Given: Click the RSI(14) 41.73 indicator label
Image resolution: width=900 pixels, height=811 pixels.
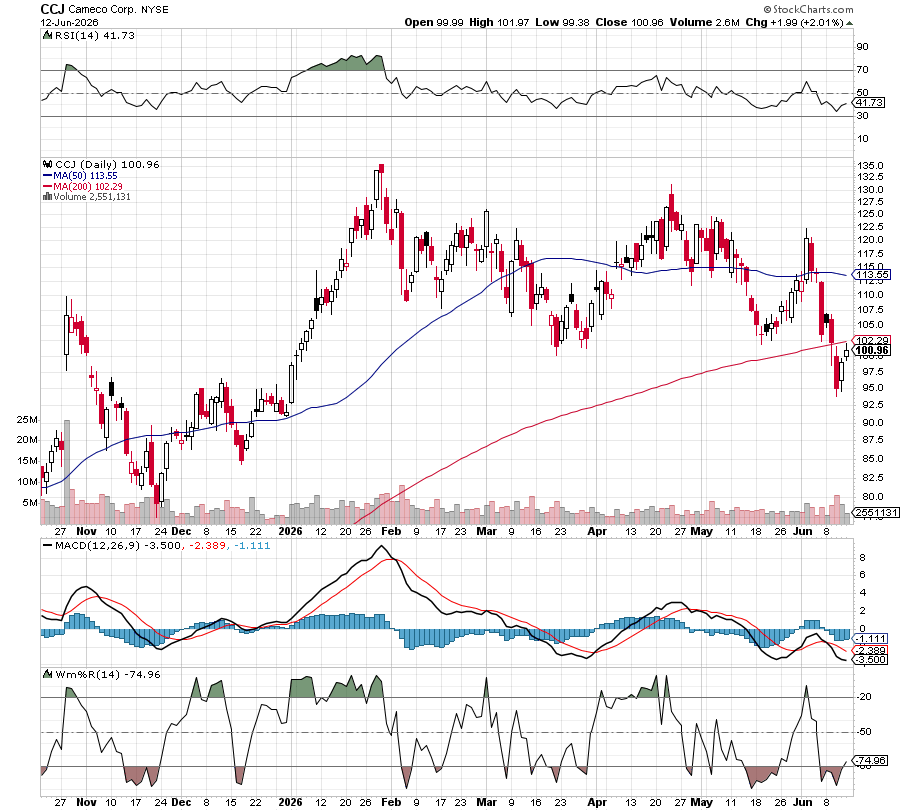Looking at the screenshot, I should pos(95,36).
